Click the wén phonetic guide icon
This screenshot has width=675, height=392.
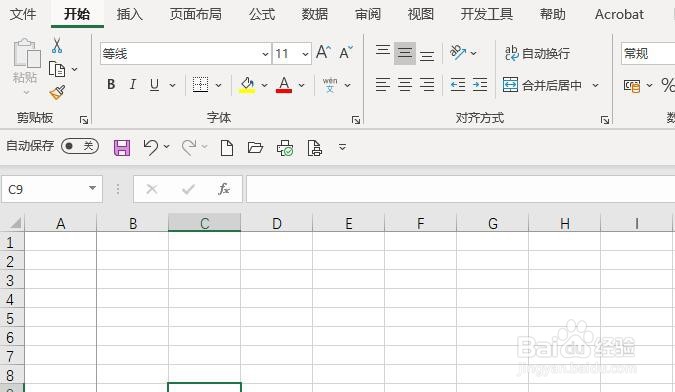(x=330, y=85)
